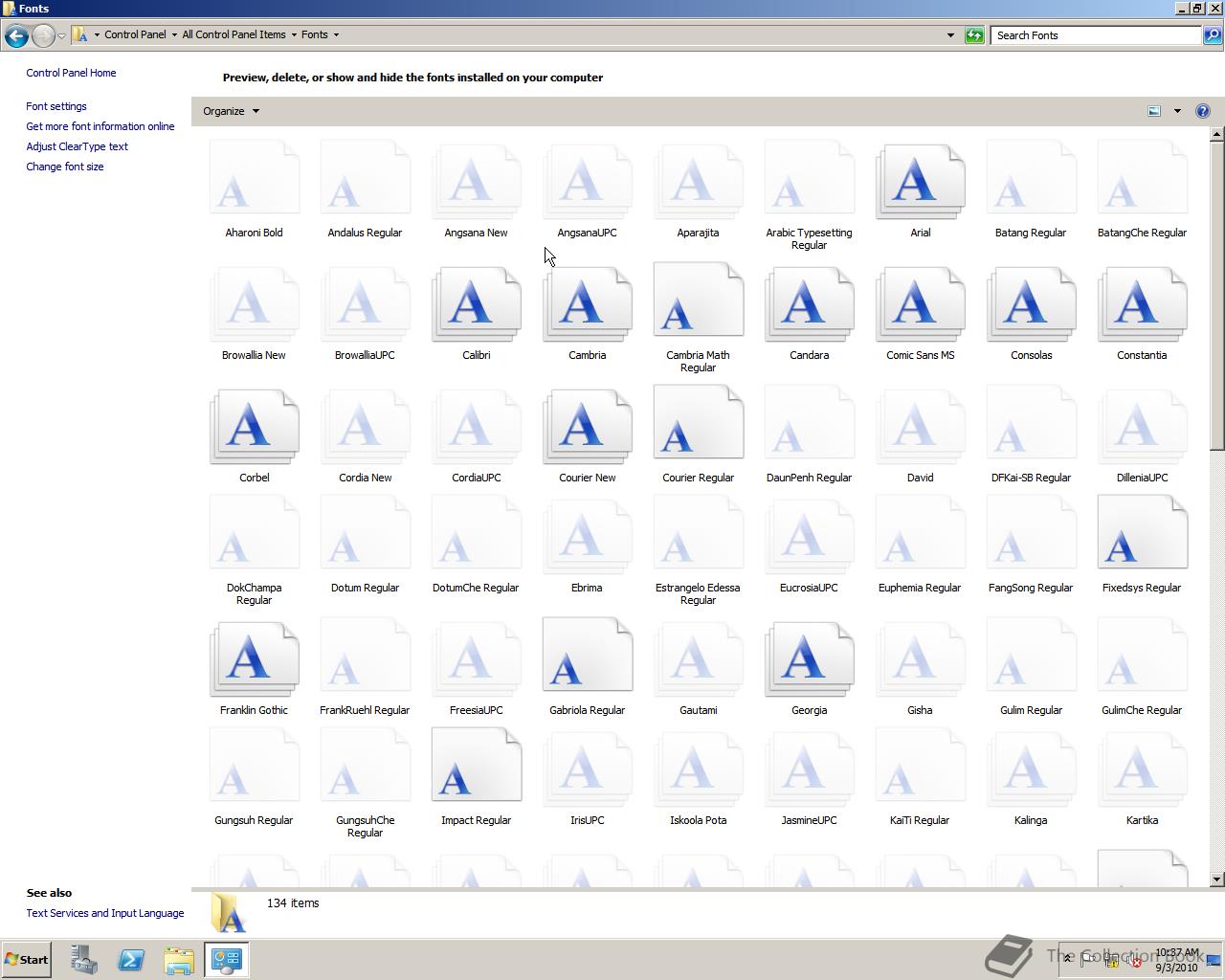Select the David font
The width and height of the screenshot is (1225, 980).
tap(920, 434)
